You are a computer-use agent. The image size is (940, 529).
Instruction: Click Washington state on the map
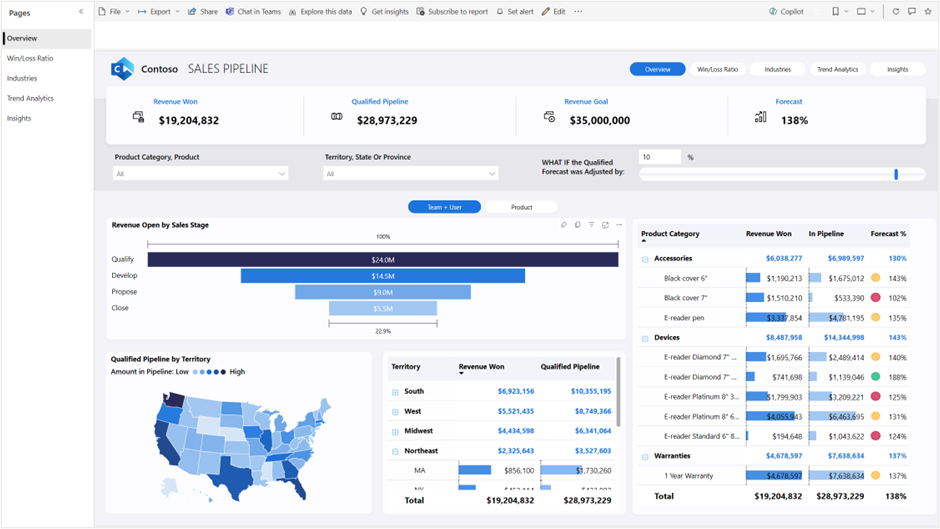pyautogui.click(x=174, y=400)
